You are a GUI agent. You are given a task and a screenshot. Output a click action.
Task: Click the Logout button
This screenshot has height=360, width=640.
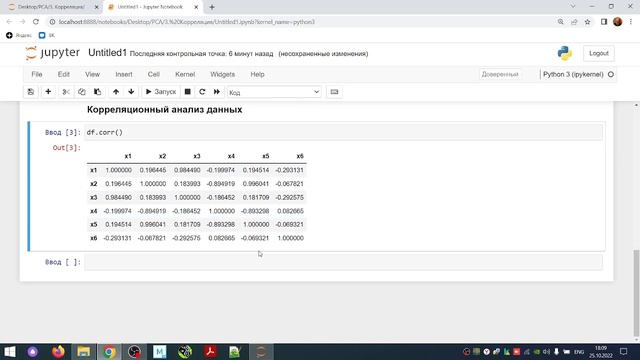tap(599, 53)
